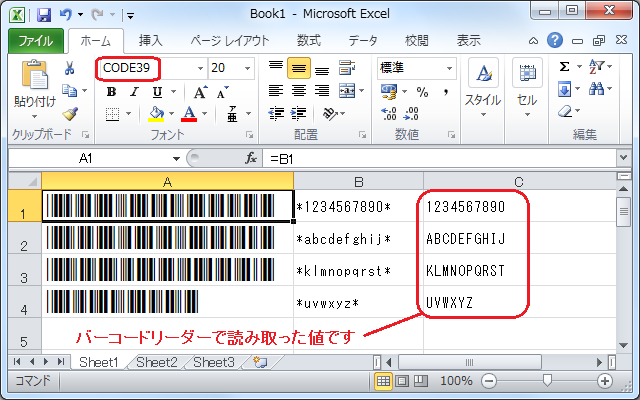Click the Comma Style icon
The height and width of the screenshot is (400, 640).
click(446, 92)
